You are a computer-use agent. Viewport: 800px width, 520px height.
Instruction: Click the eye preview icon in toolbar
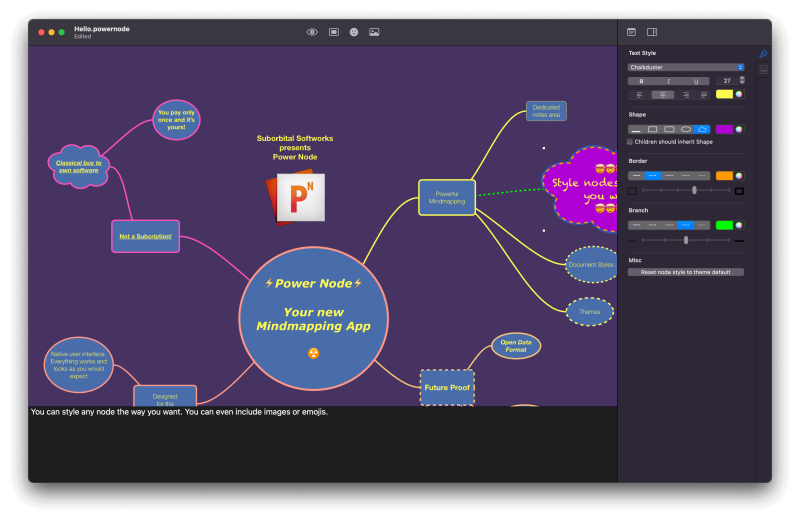pos(312,32)
